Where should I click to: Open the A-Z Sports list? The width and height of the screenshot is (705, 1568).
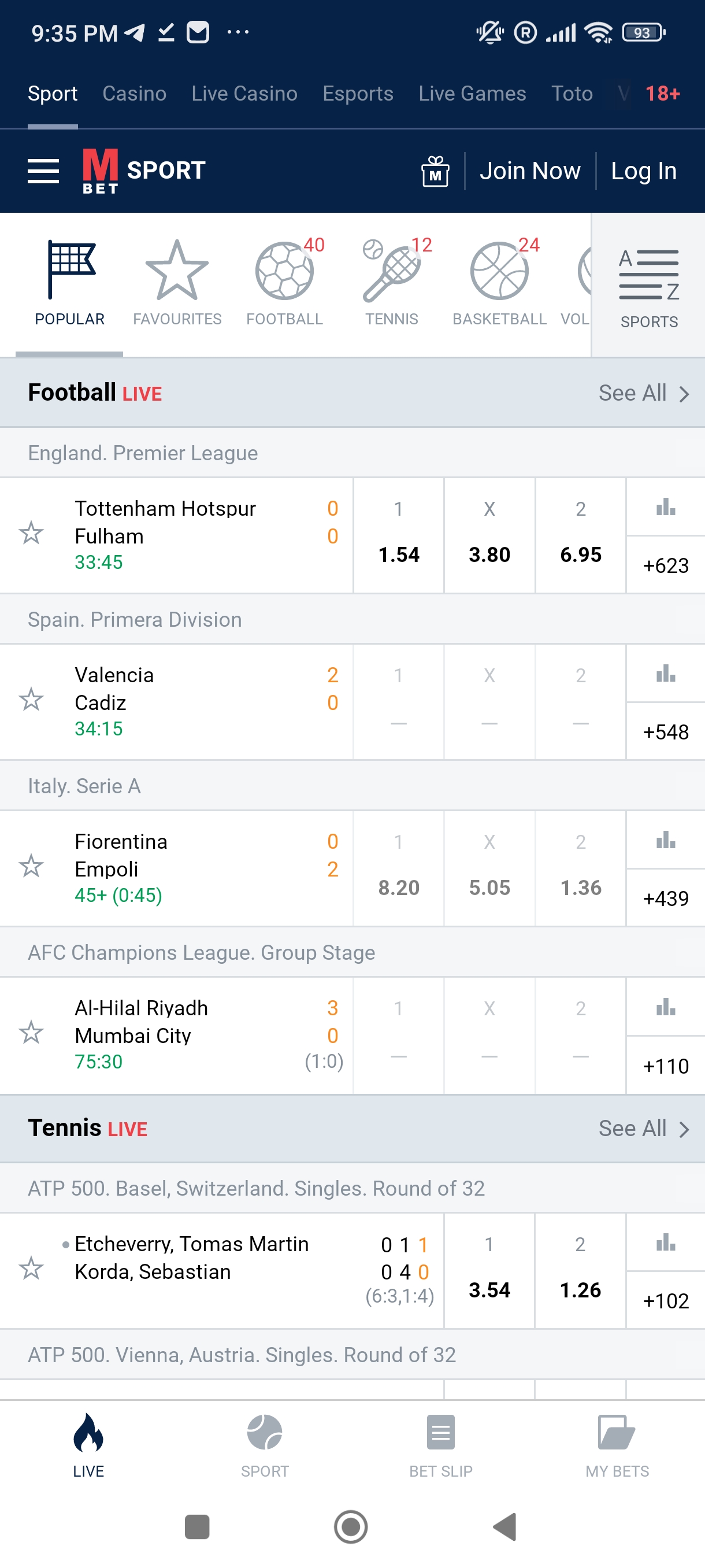(648, 286)
